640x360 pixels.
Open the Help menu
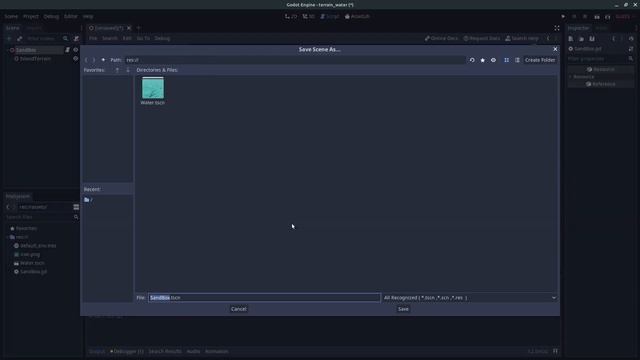88,16
